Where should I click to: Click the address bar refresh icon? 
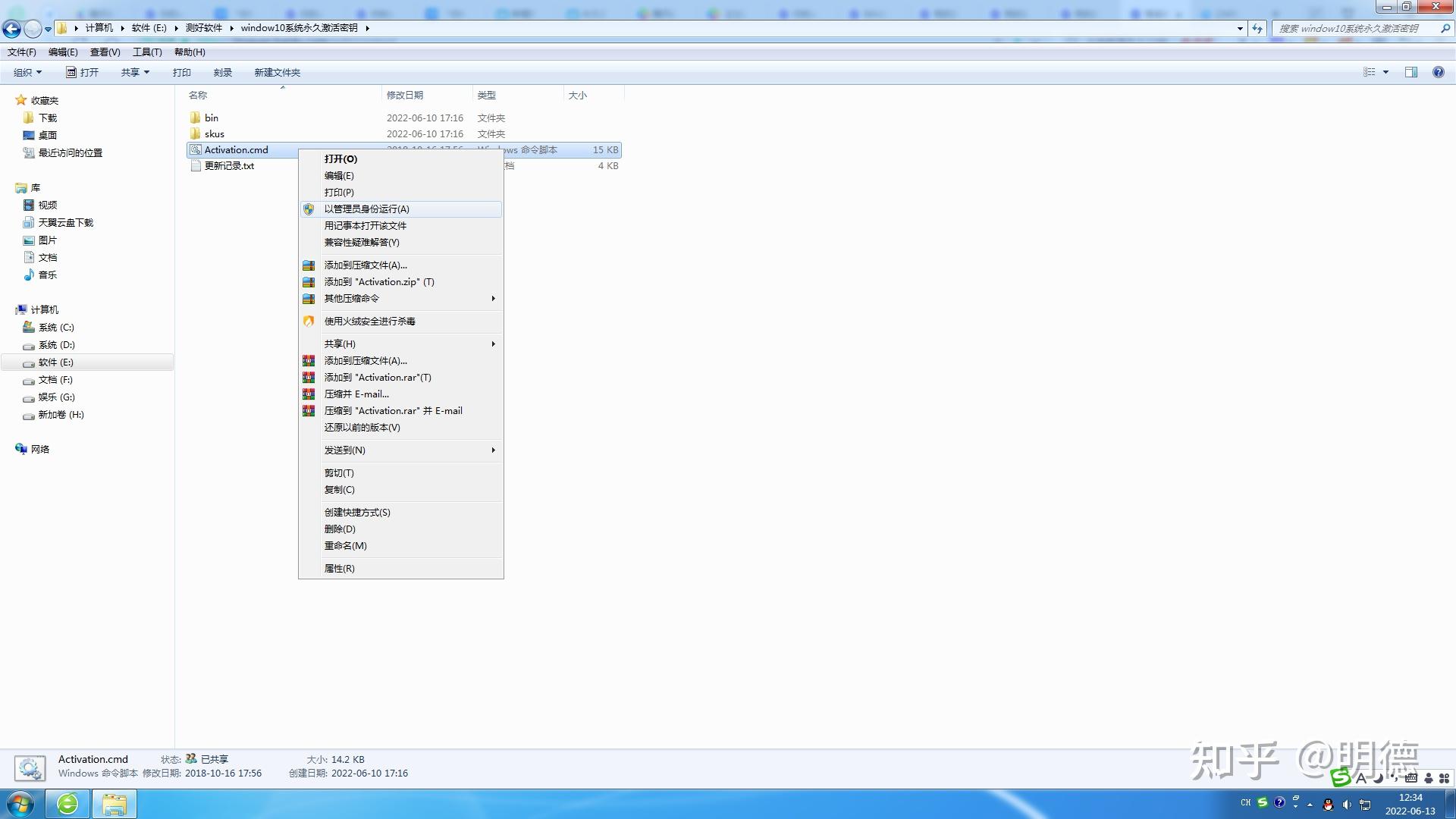point(1257,28)
